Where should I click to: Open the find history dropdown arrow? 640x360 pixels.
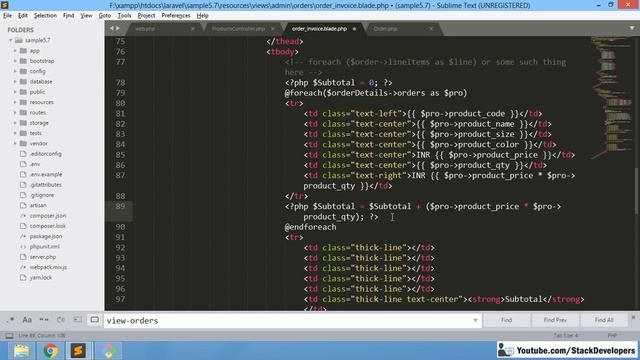coord(476,321)
